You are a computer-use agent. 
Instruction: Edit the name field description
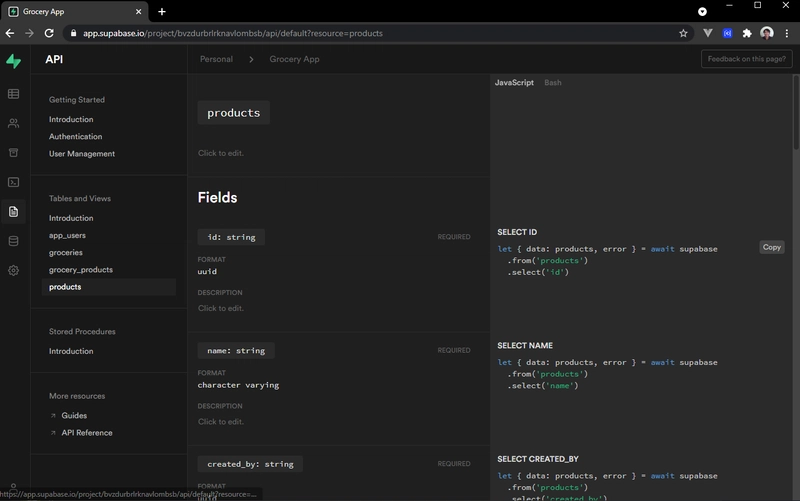[221, 422]
